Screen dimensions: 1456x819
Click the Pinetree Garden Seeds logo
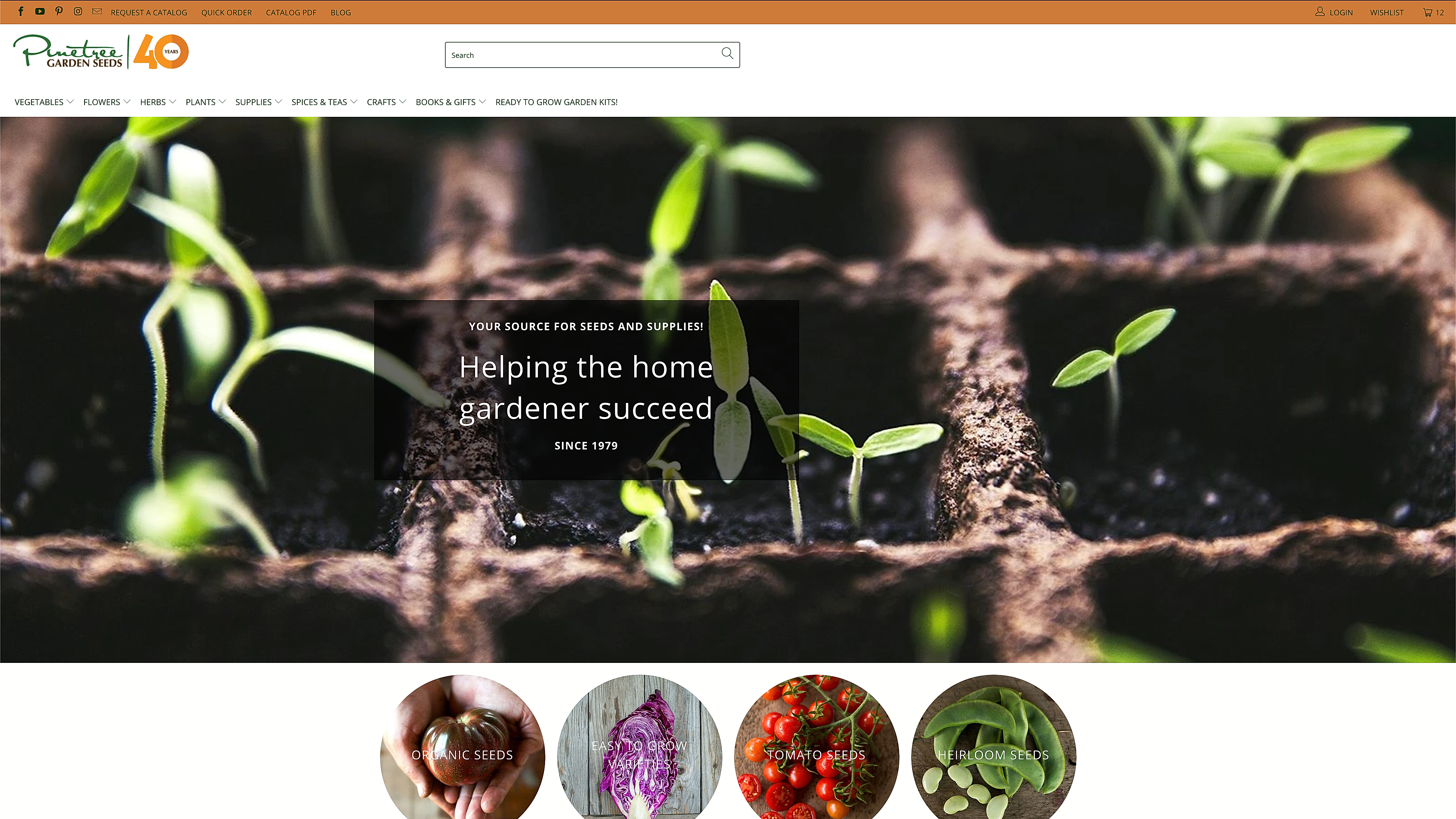101,51
